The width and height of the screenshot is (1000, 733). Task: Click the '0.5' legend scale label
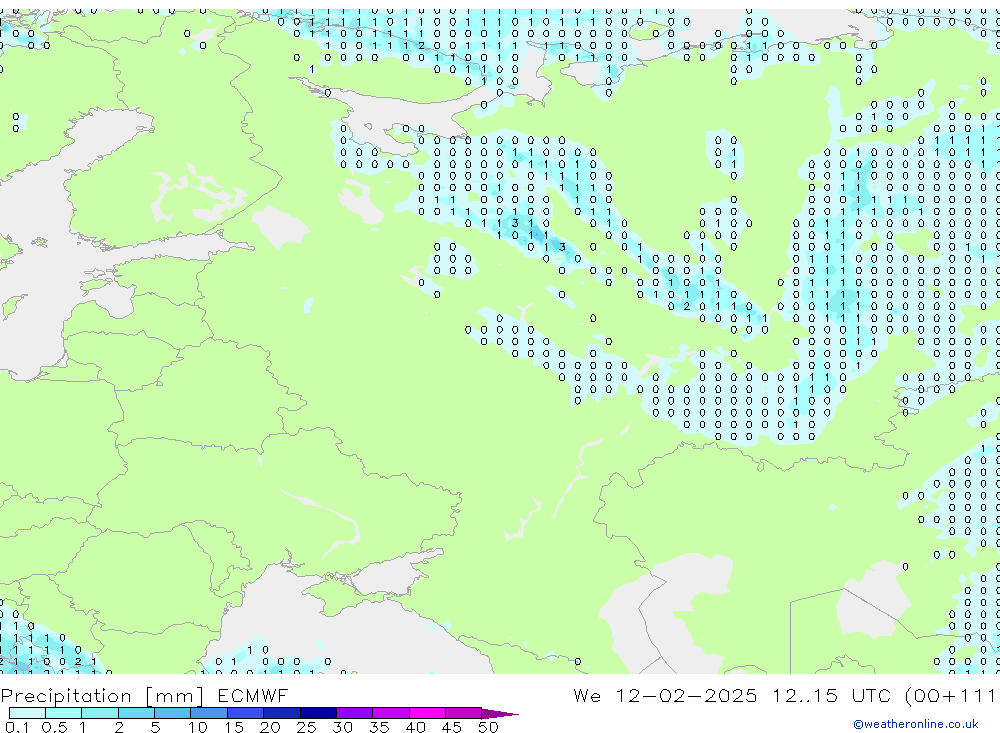[54, 727]
